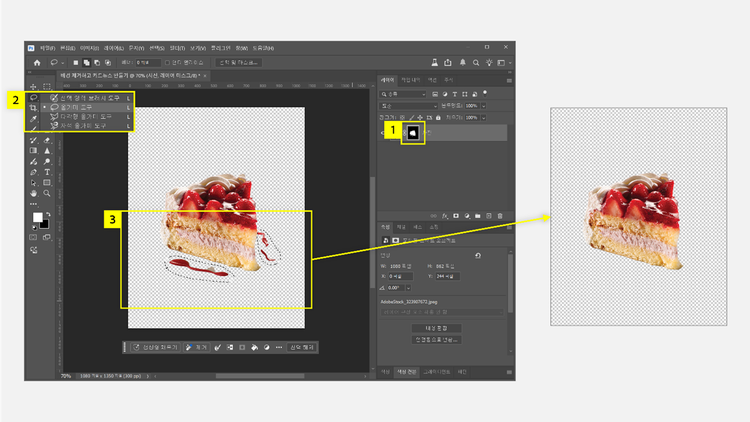The image size is (750, 422).
Task: Open the Fill dropdown arrow
Action: 484,118
